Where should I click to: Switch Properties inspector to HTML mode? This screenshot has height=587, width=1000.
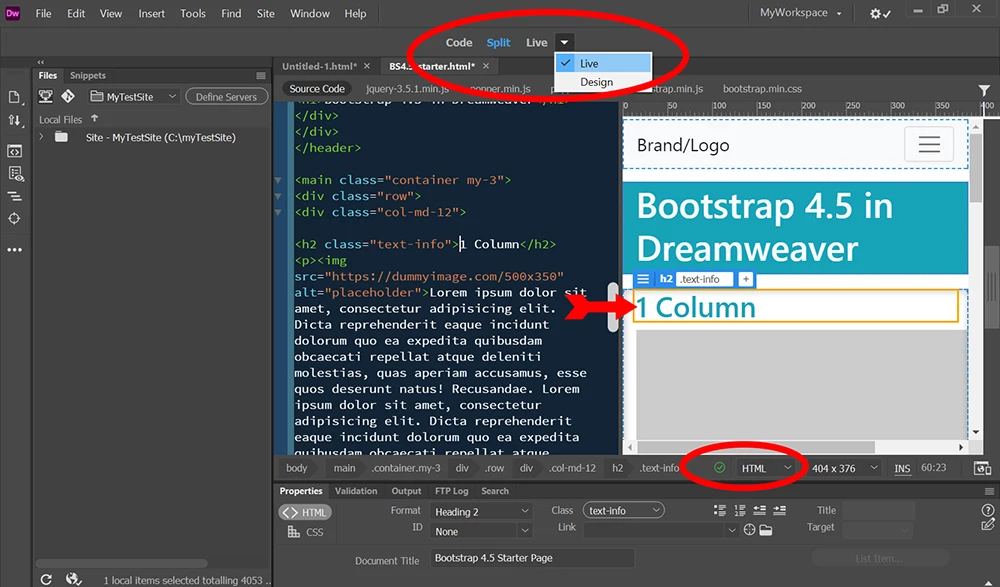point(305,512)
